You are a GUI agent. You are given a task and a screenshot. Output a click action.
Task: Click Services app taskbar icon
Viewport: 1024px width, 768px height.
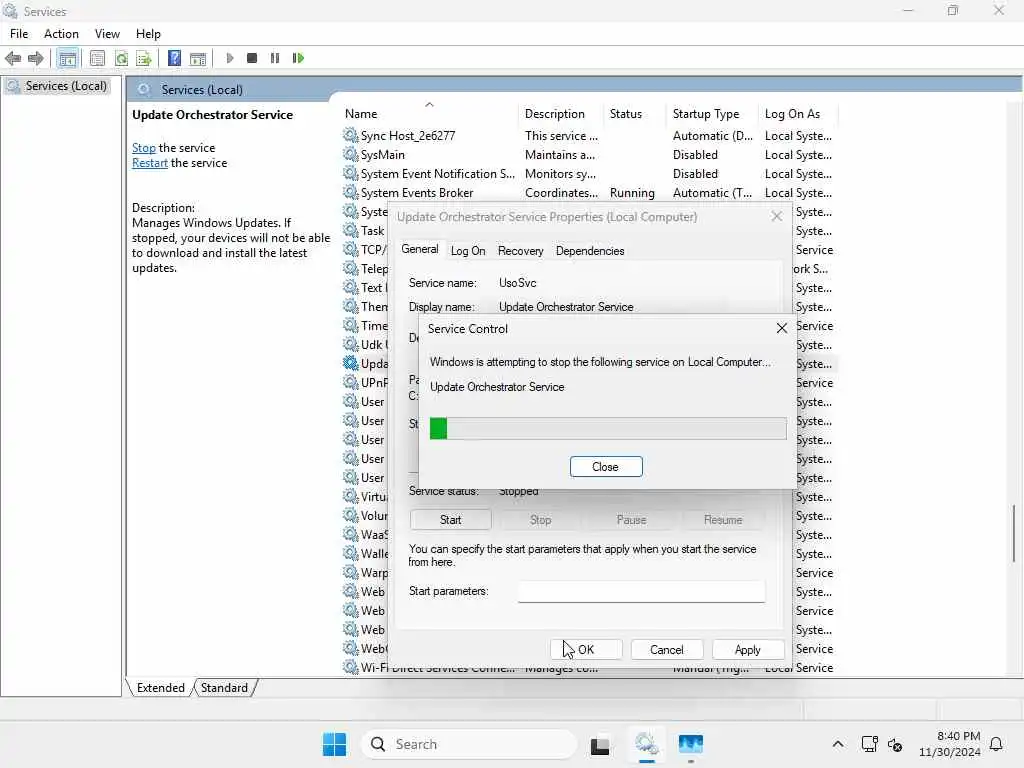click(x=647, y=744)
